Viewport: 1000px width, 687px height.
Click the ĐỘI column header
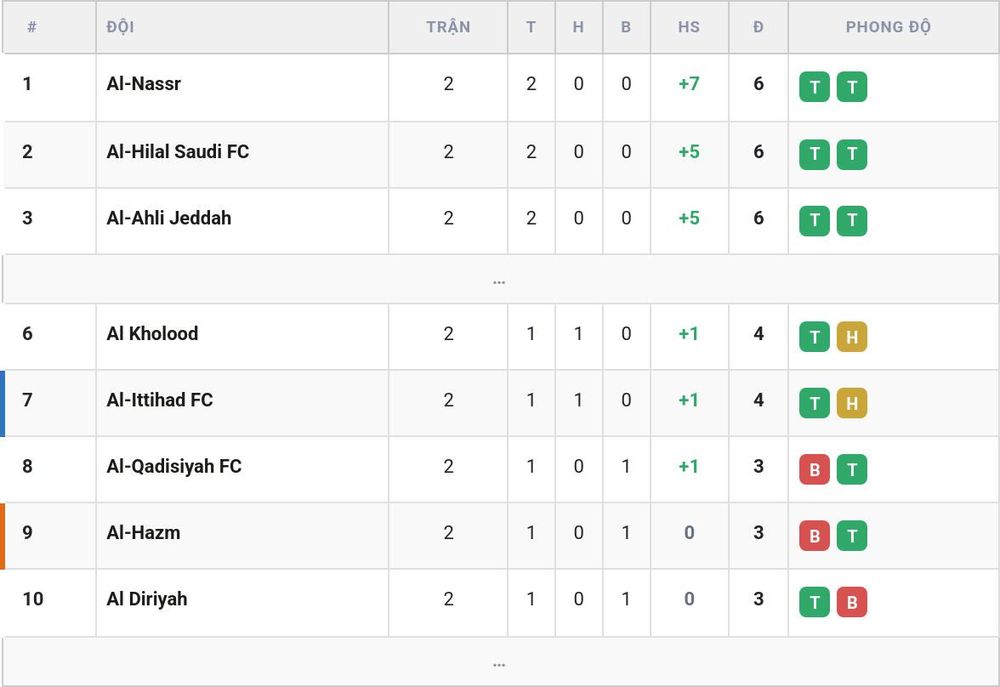coord(120,27)
